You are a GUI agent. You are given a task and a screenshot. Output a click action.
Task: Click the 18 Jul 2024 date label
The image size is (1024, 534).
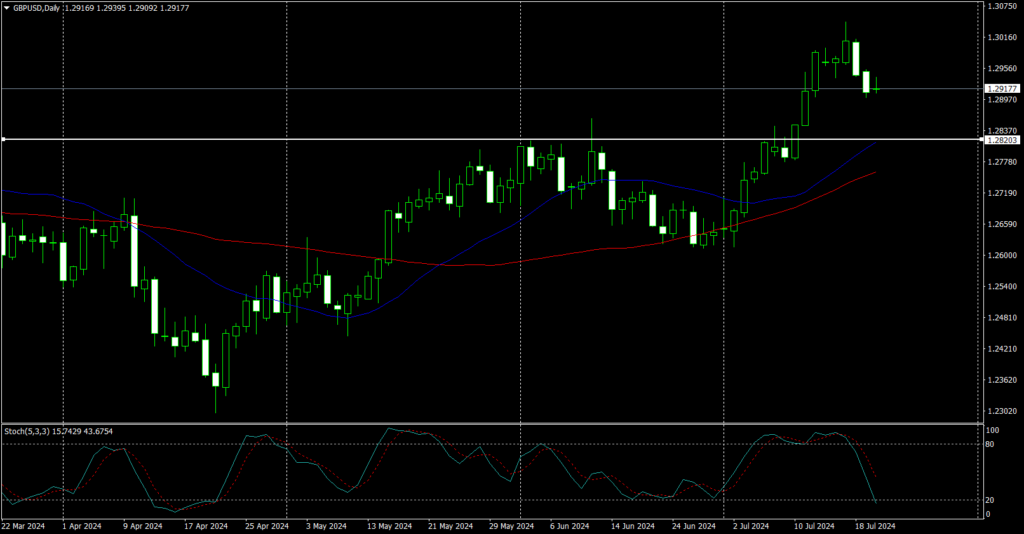pos(876,526)
